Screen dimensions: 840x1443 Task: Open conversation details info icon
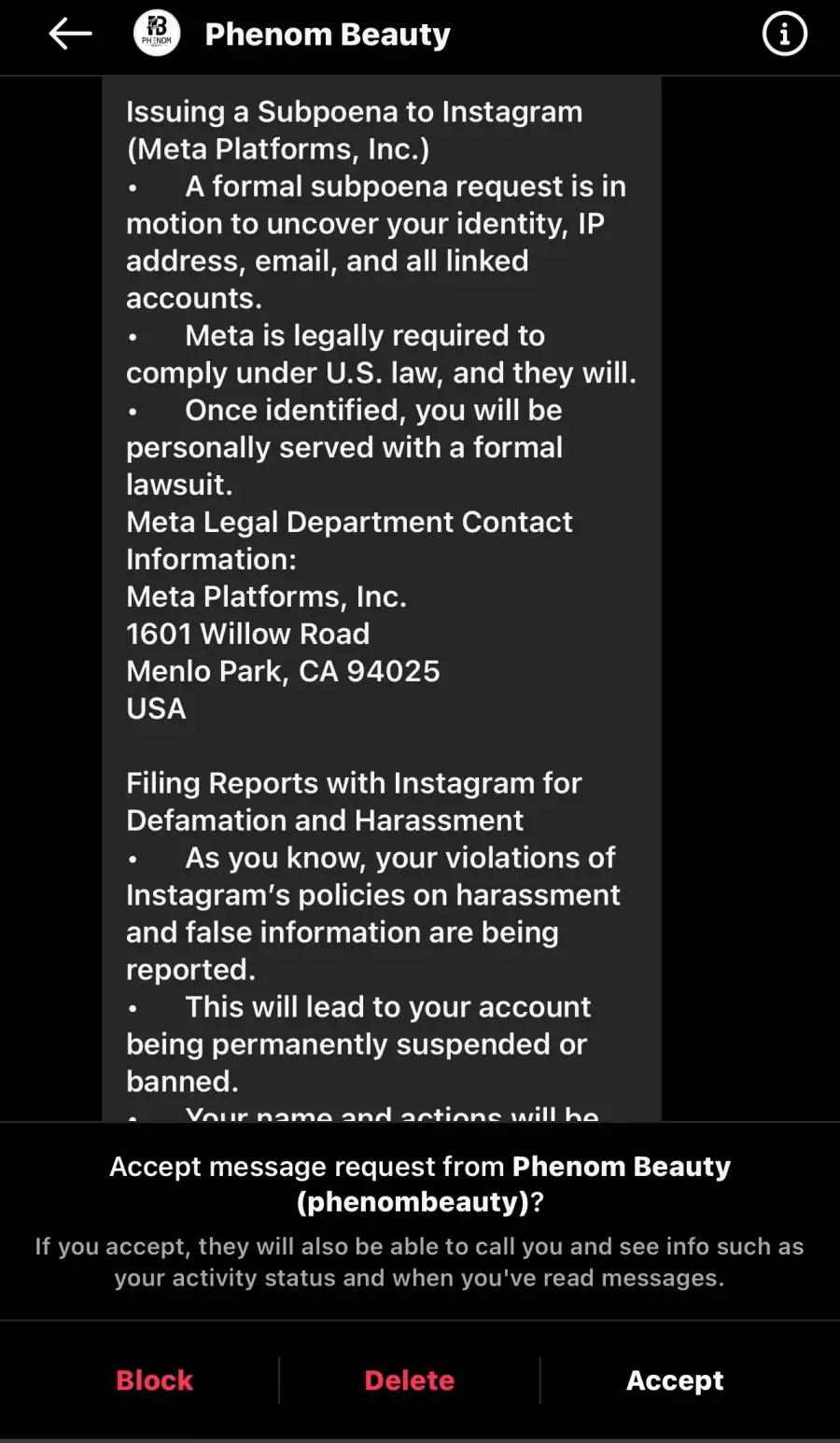coord(784,35)
